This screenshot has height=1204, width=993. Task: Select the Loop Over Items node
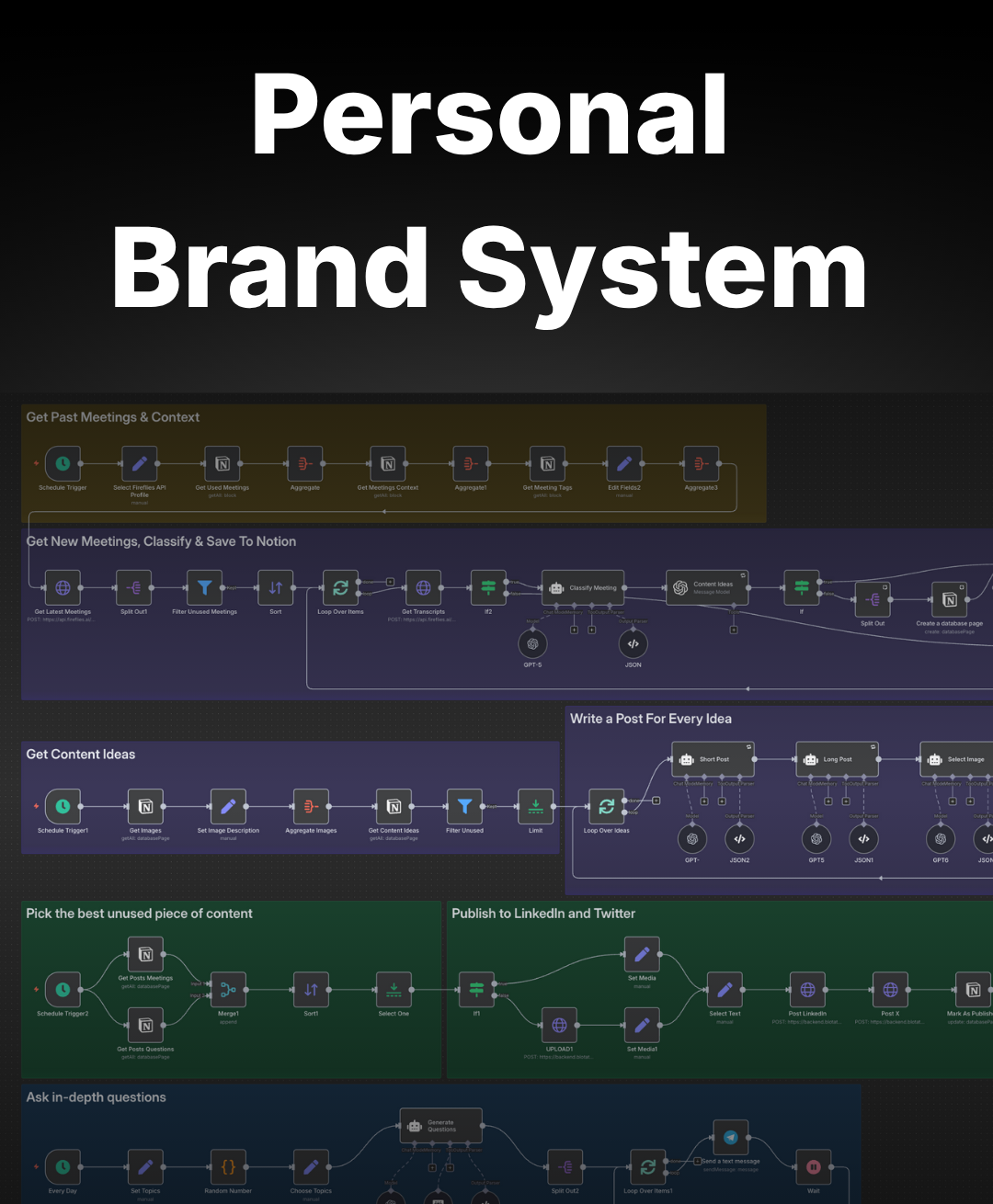340,587
